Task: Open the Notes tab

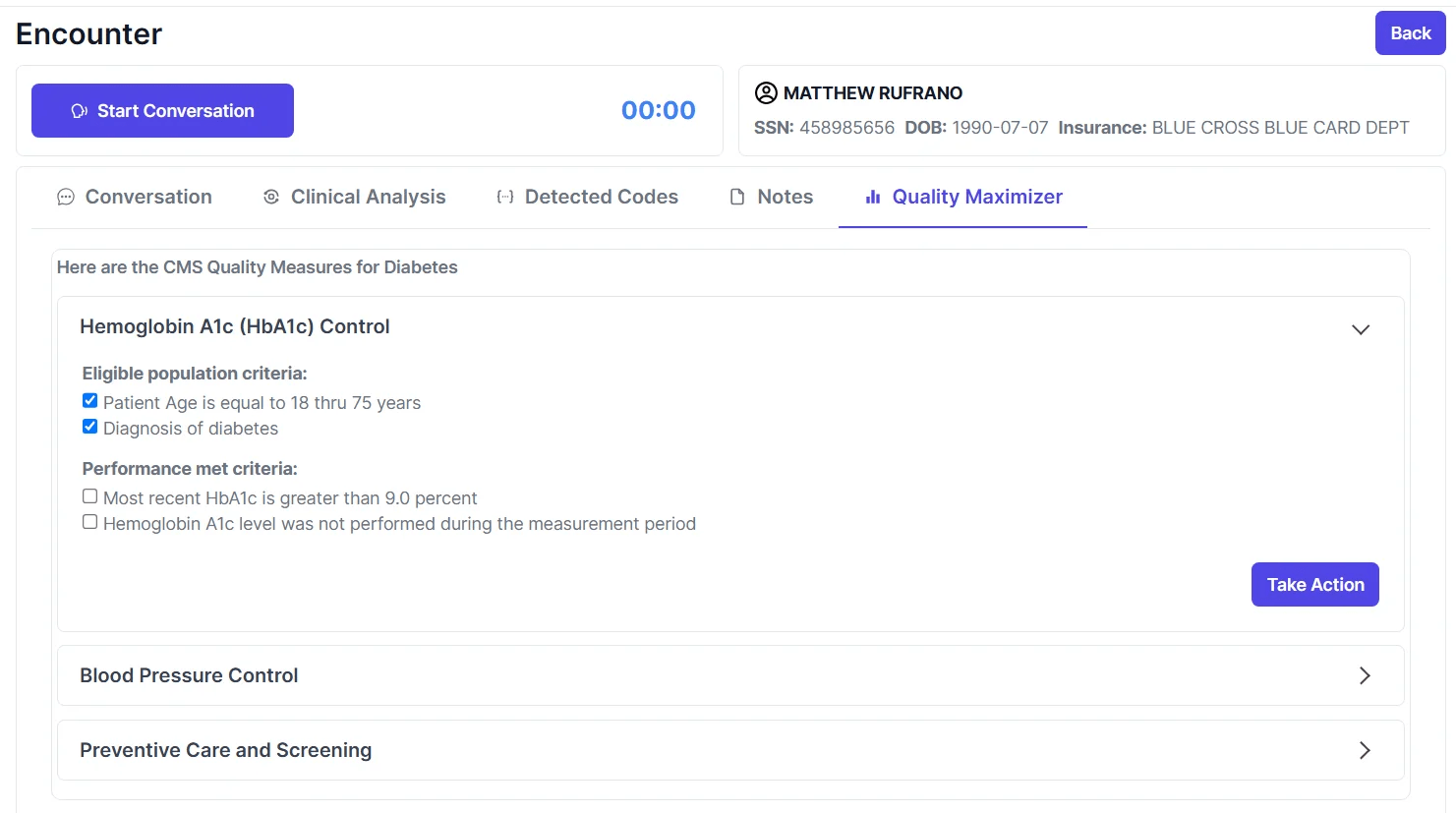Action: (785, 198)
